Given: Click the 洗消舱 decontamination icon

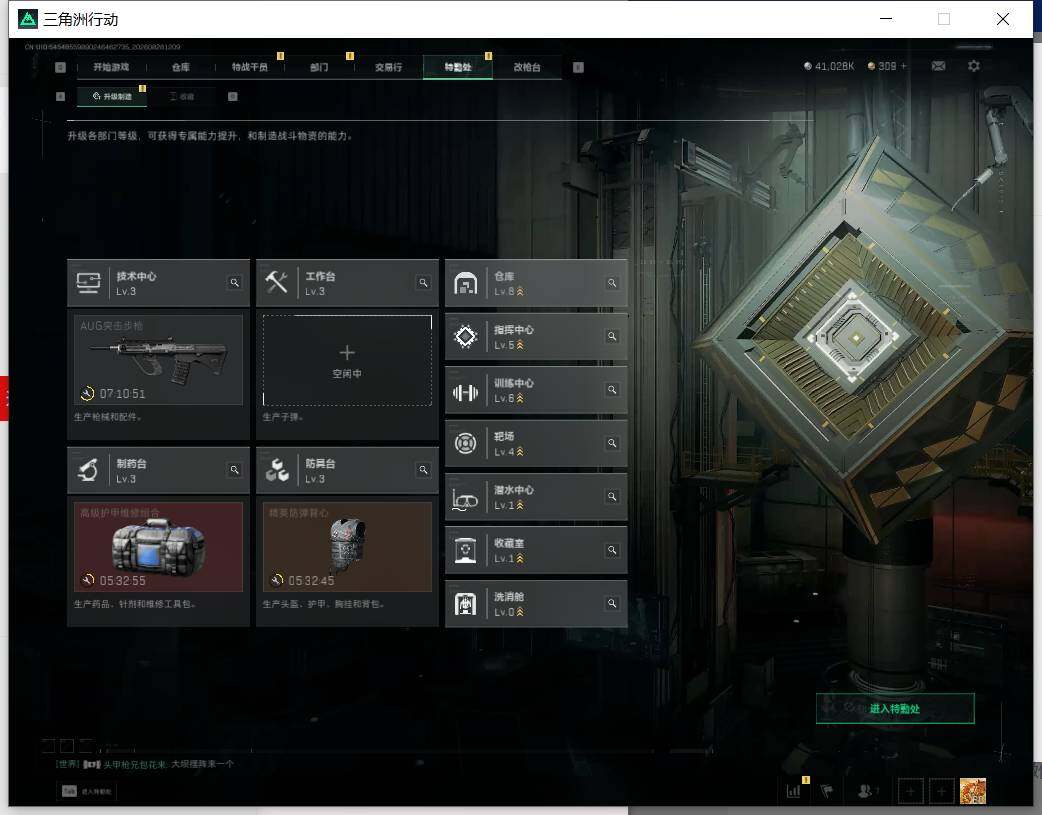Looking at the screenshot, I should point(465,604).
